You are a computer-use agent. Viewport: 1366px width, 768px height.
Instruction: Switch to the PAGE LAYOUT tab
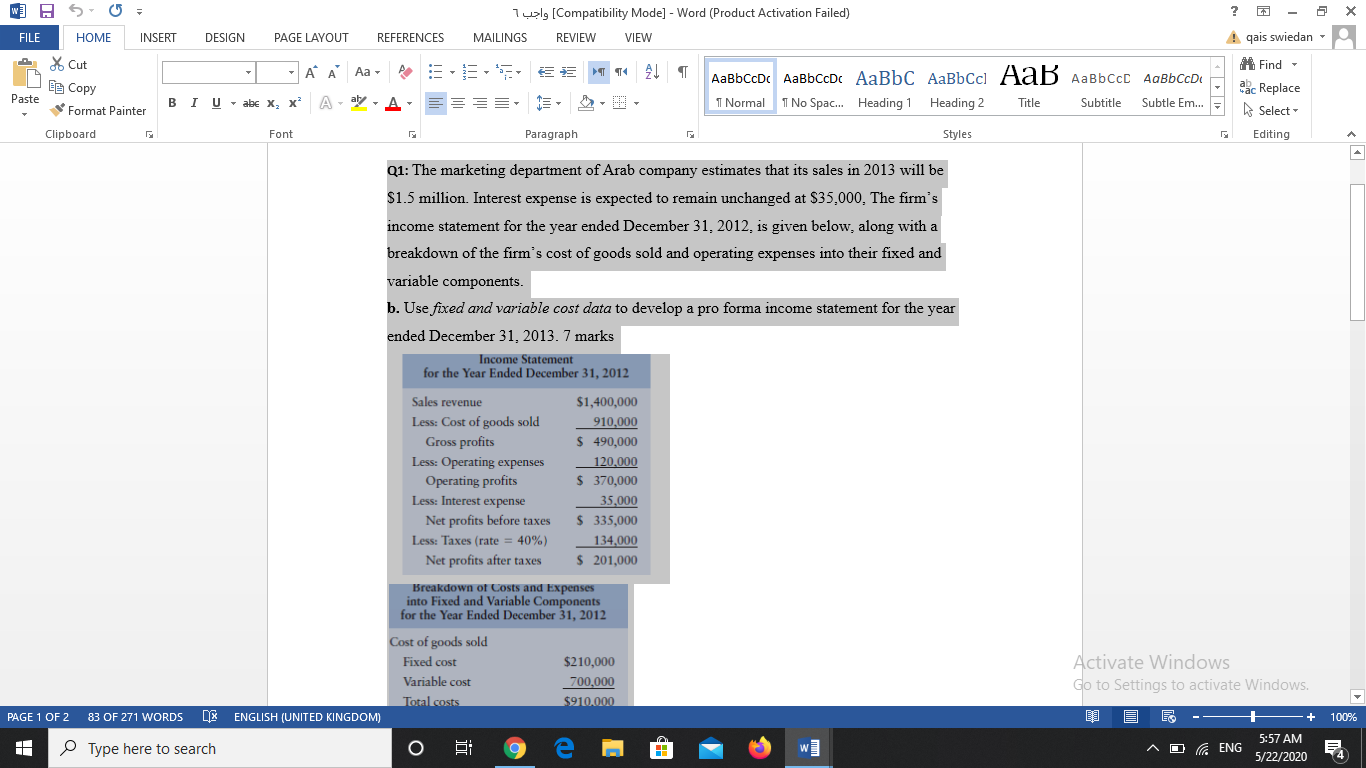(x=311, y=37)
